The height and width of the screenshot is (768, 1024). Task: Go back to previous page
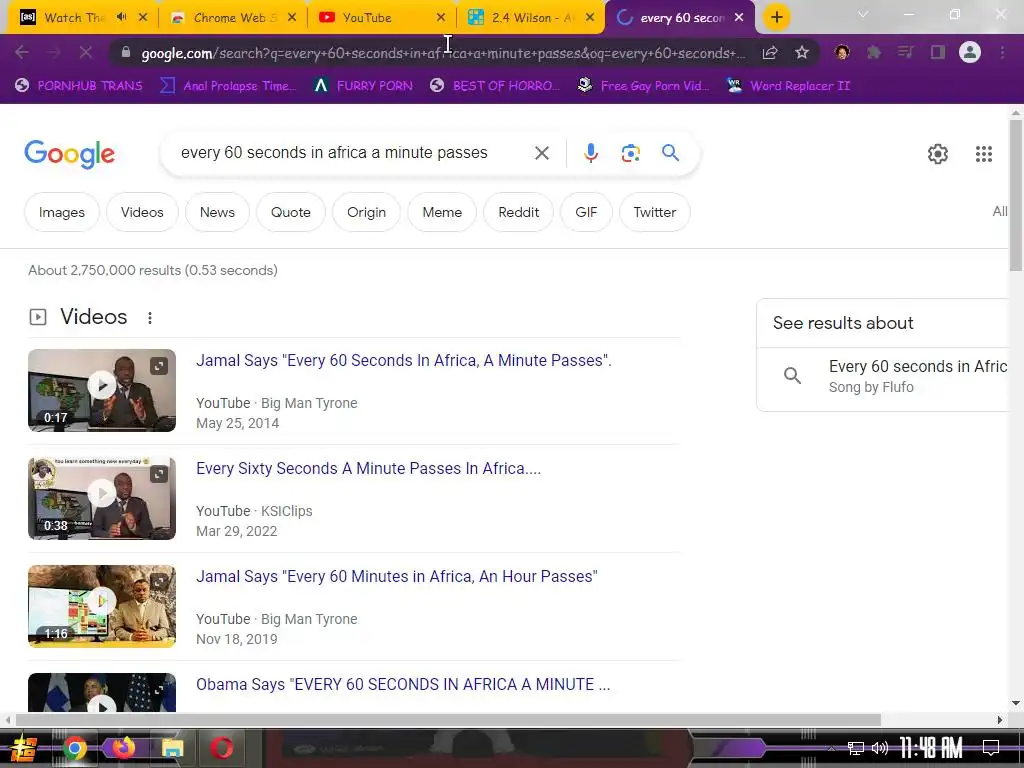pos(22,52)
